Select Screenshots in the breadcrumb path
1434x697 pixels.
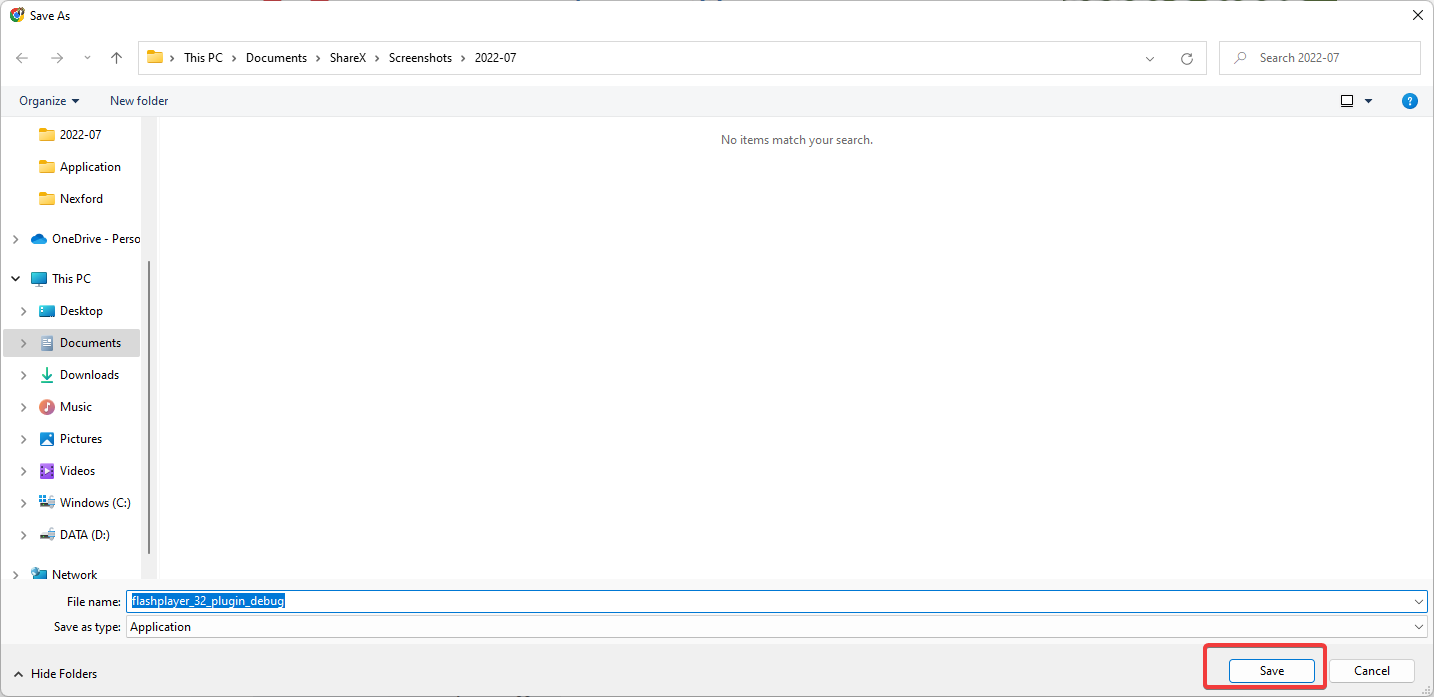420,58
